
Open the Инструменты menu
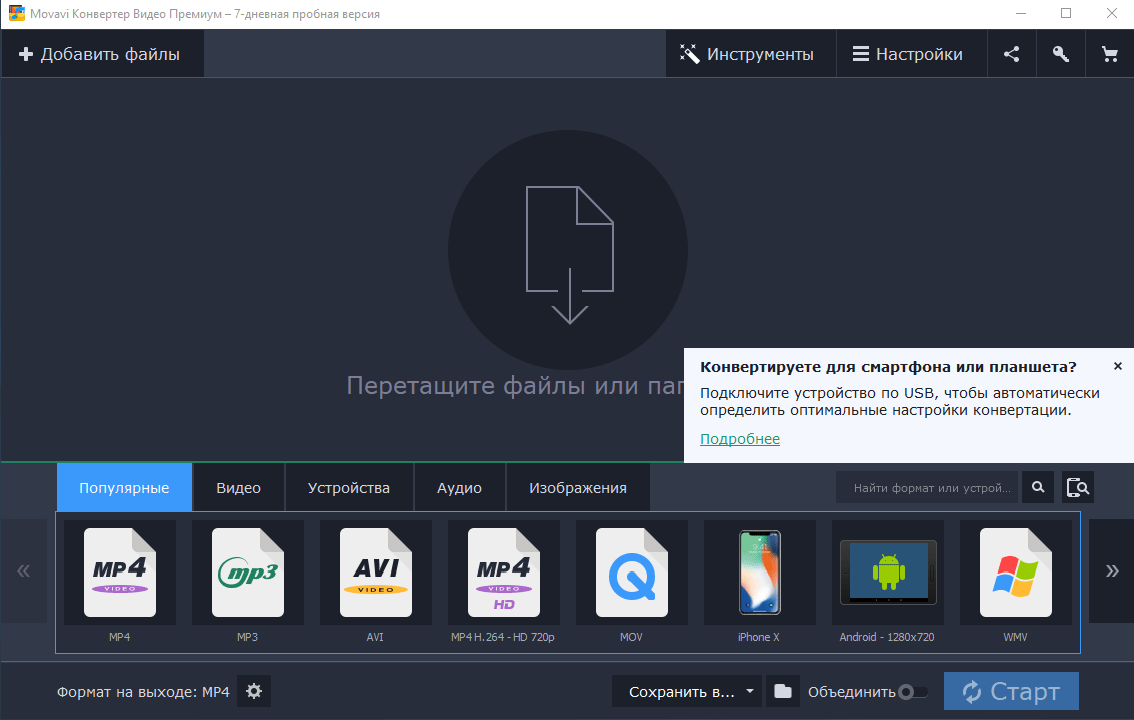[747, 54]
